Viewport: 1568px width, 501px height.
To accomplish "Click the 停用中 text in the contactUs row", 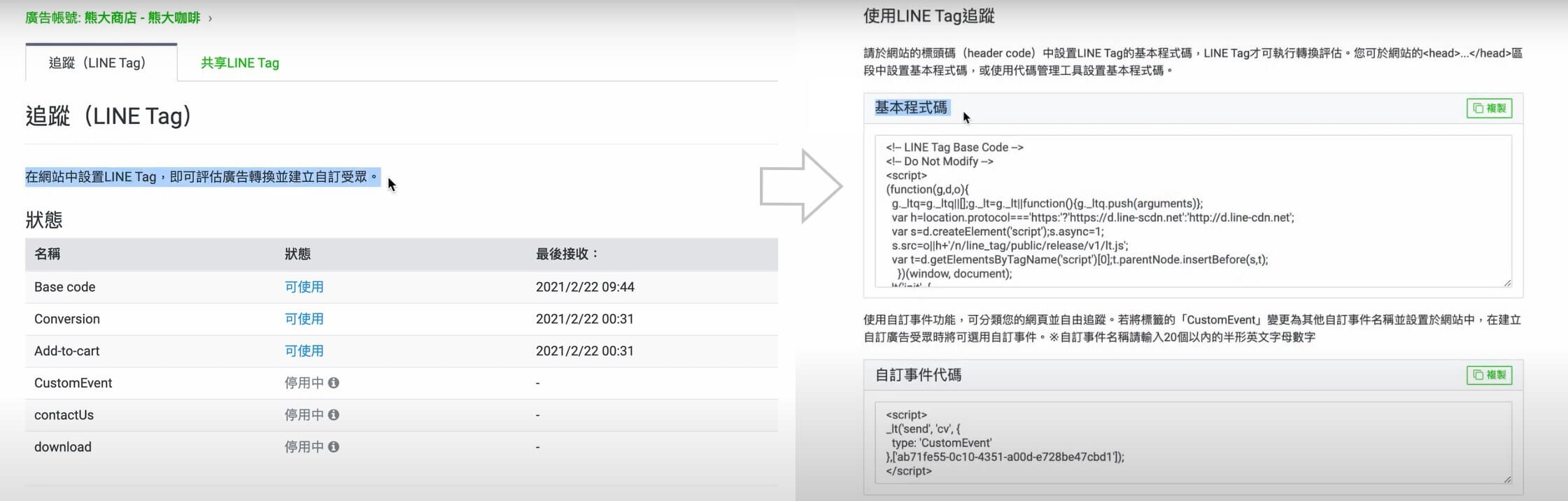I will [304, 415].
